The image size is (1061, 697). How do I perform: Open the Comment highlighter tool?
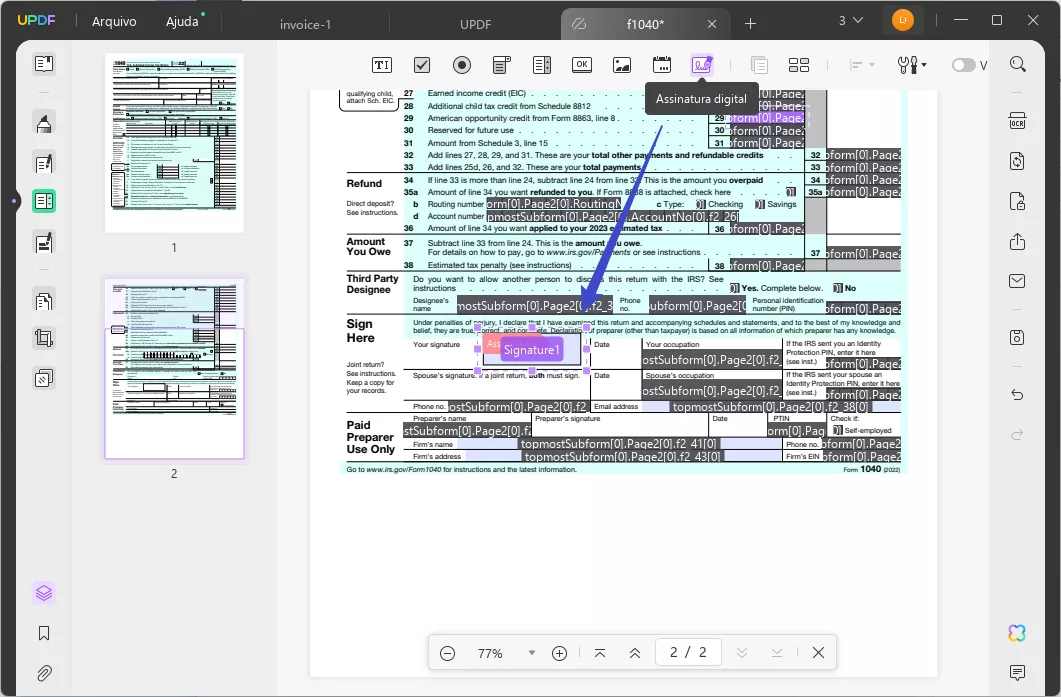pyautogui.click(x=44, y=123)
